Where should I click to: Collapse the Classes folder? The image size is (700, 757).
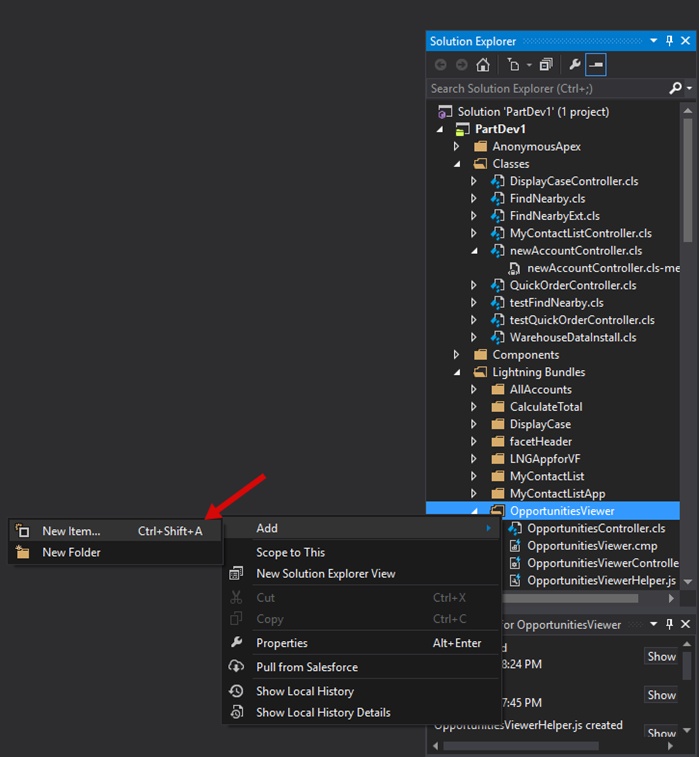pyautogui.click(x=458, y=164)
